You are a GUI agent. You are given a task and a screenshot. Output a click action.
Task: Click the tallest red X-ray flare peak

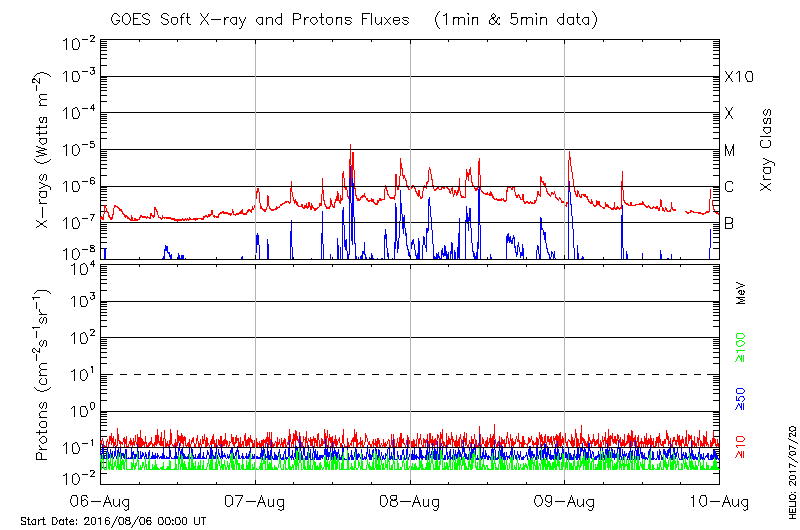pos(350,146)
